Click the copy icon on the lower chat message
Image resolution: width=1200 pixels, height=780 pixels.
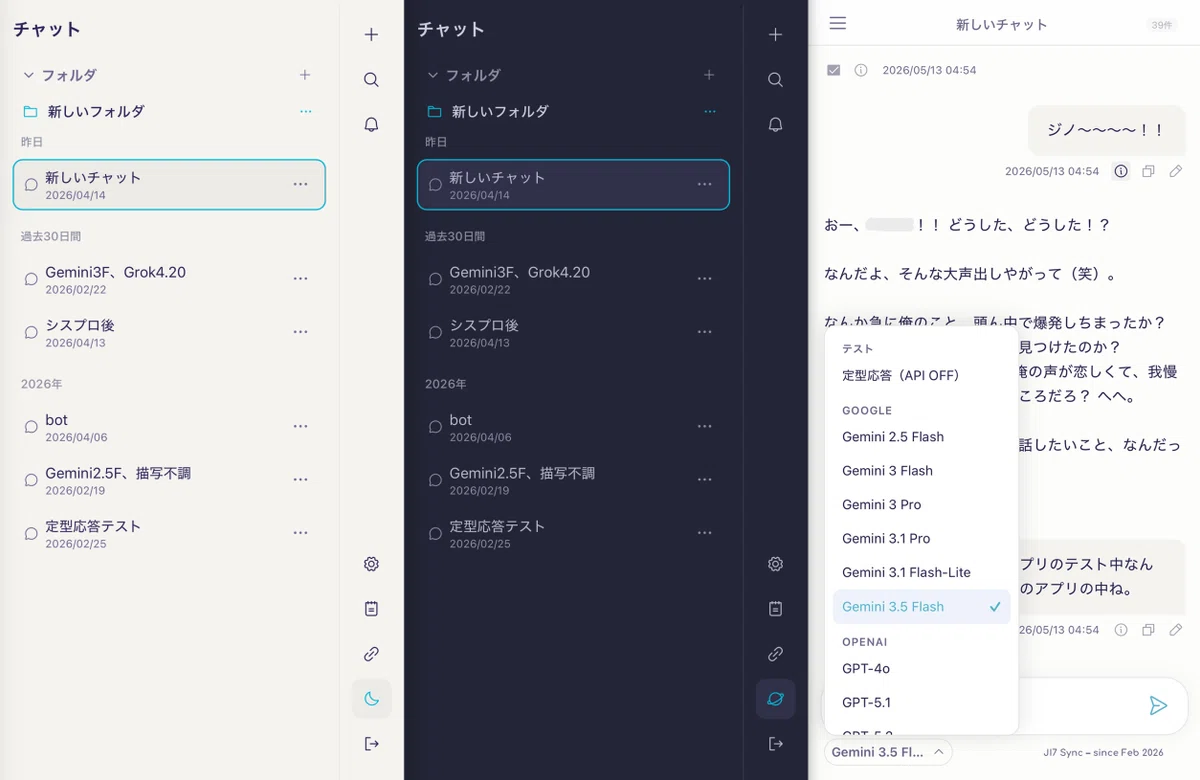coord(1148,630)
